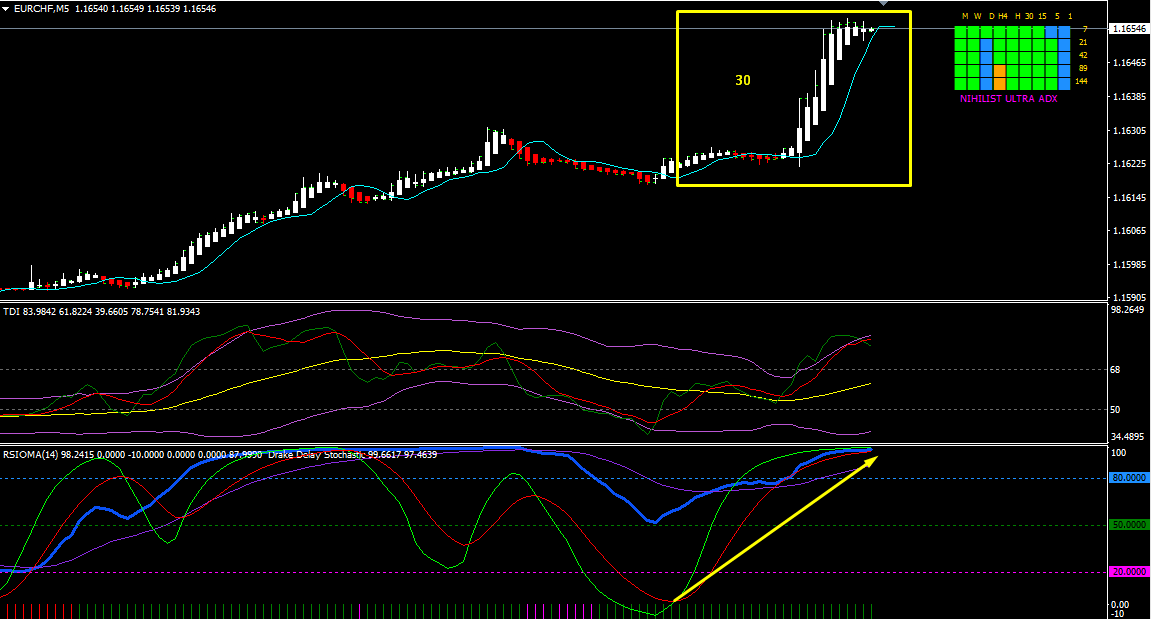The height and width of the screenshot is (619, 1151).
Task: Click the orange H4 cell in row 144
Action: 1000,84
